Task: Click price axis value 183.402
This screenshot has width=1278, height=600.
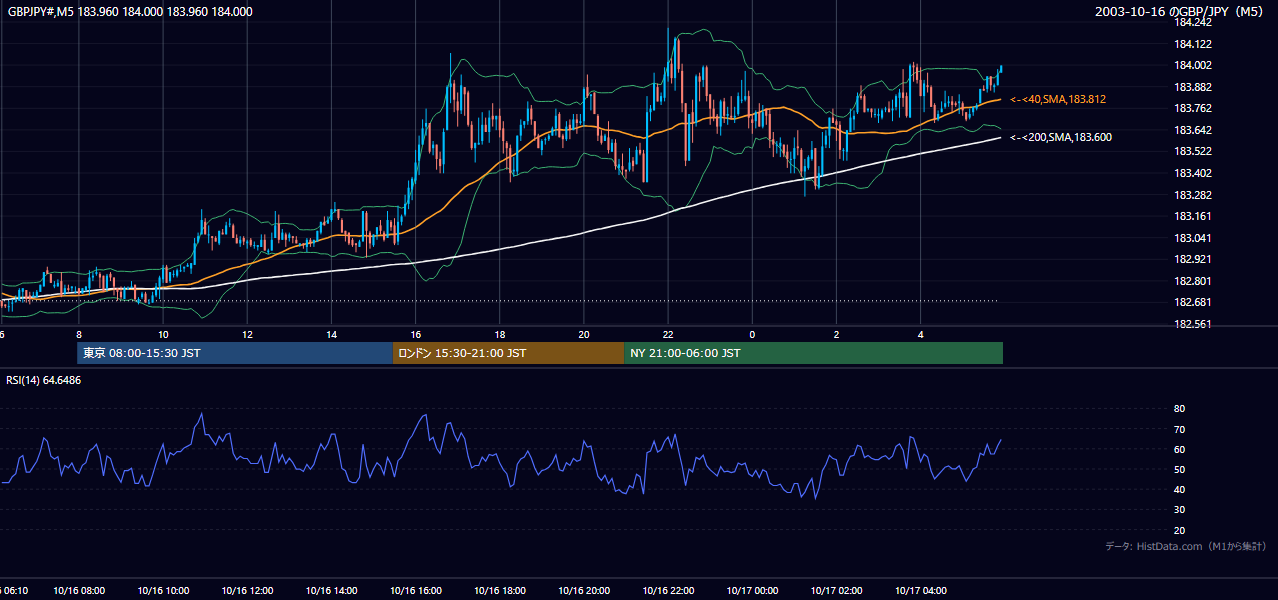Action: pyautogui.click(x=1193, y=173)
